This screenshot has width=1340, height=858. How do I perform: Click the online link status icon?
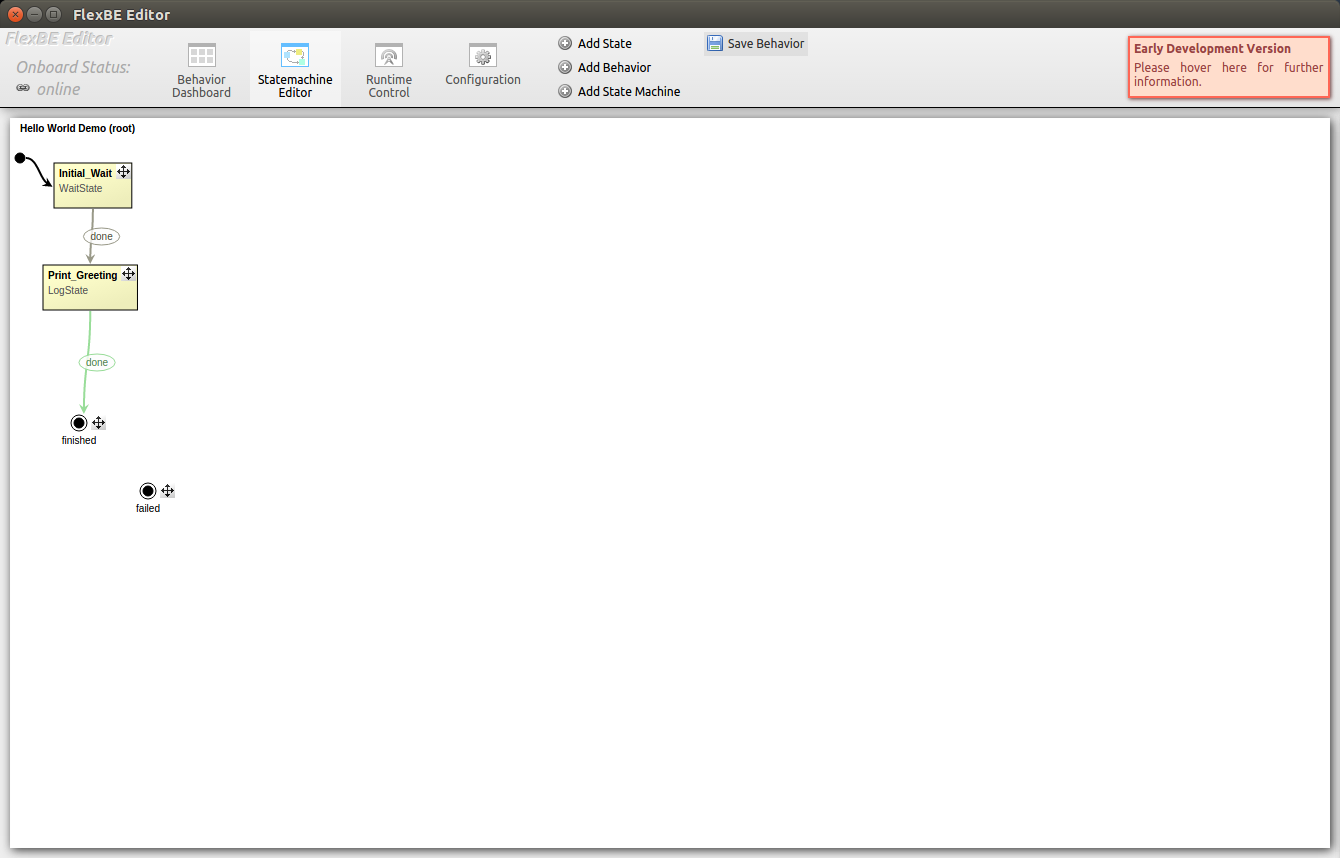coord(23,89)
